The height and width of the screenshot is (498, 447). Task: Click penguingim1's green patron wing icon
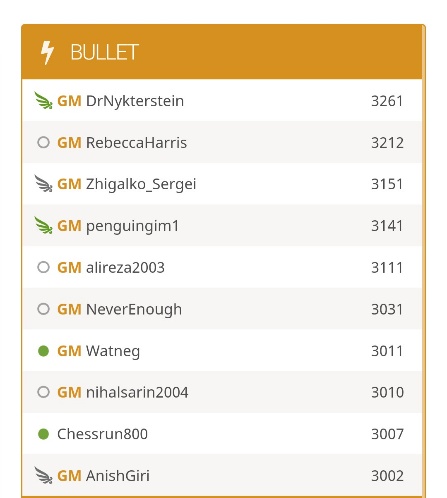[x=43, y=225]
